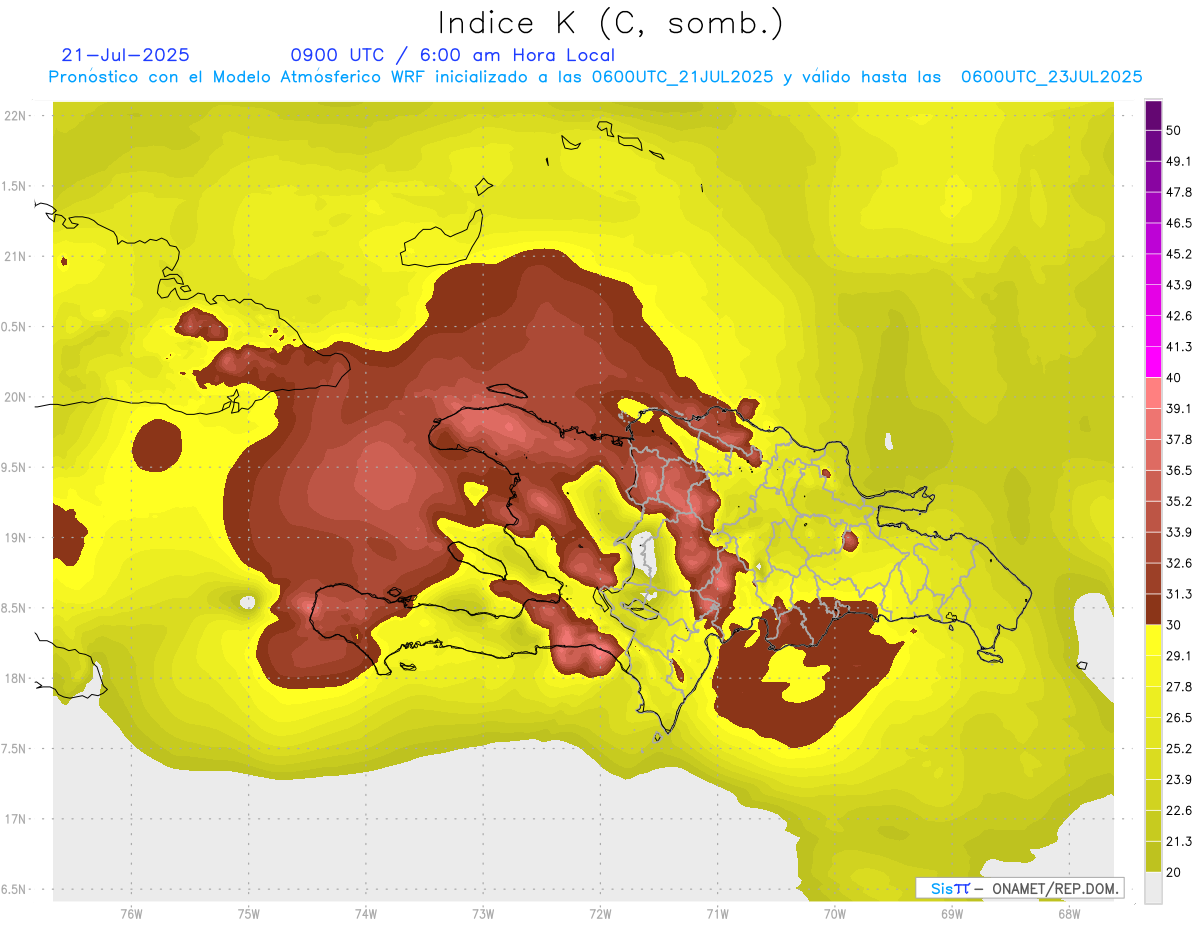This screenshot has width=1200, height=927.
Task: Click colorbar label '43.9'
Action: click(1179, 285)
